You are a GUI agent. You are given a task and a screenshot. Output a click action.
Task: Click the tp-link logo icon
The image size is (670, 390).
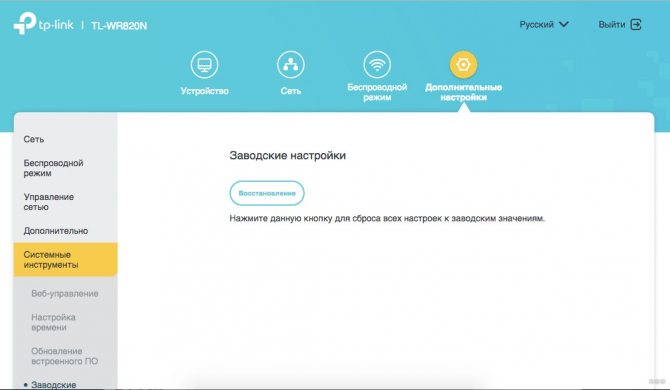(25, 23)
